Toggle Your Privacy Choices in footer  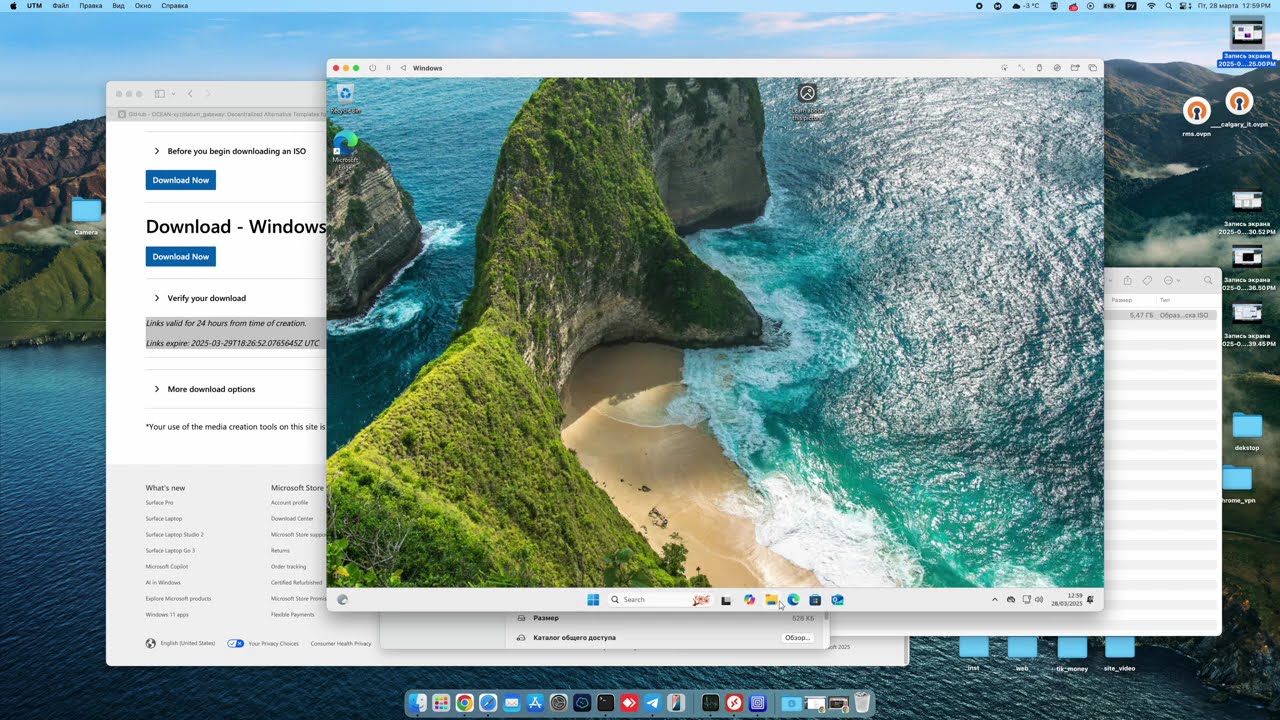[x=263, y=644]
